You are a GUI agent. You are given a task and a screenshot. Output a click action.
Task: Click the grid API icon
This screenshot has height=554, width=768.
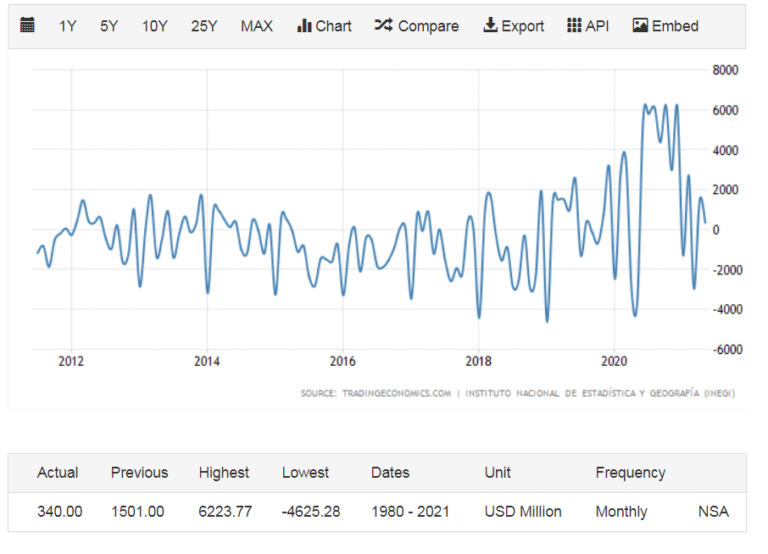[x=574, y=25]
